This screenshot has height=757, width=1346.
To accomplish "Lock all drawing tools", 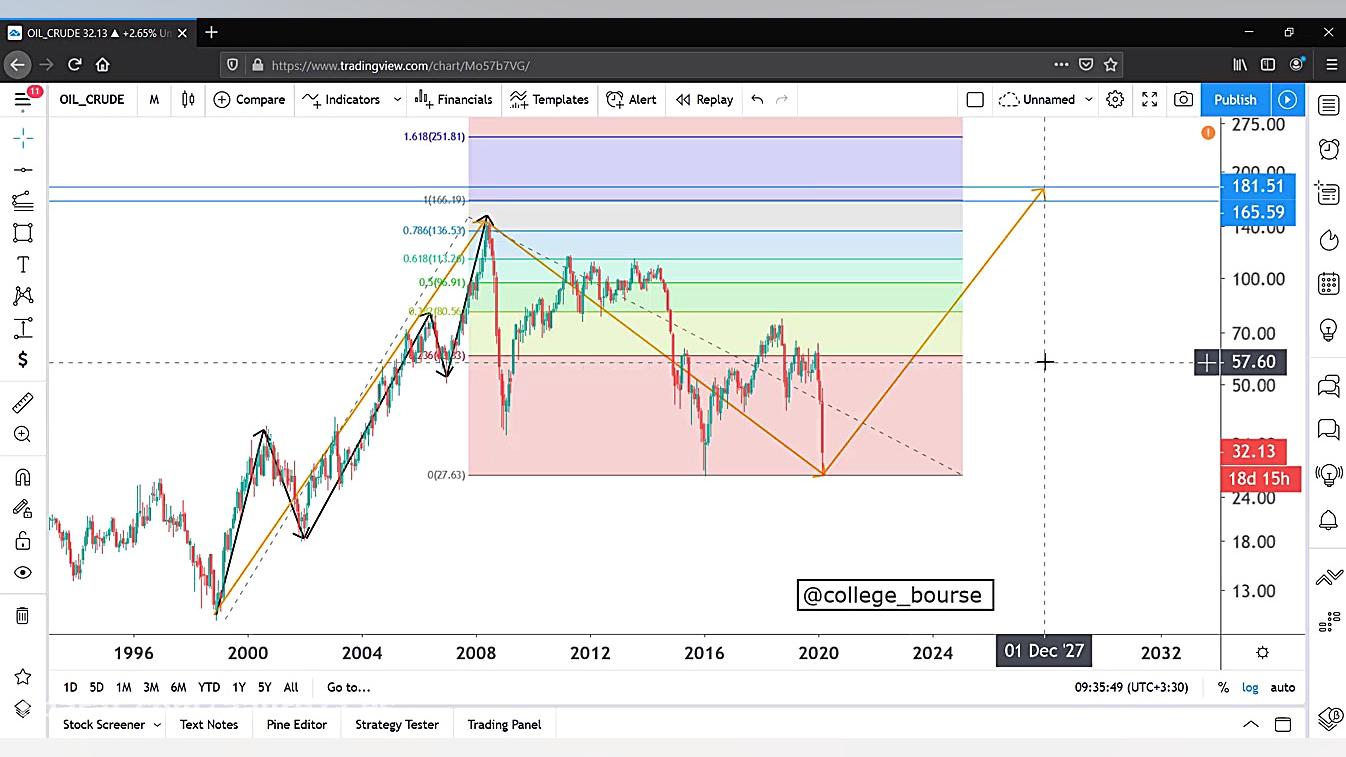I will coord(23,541).
